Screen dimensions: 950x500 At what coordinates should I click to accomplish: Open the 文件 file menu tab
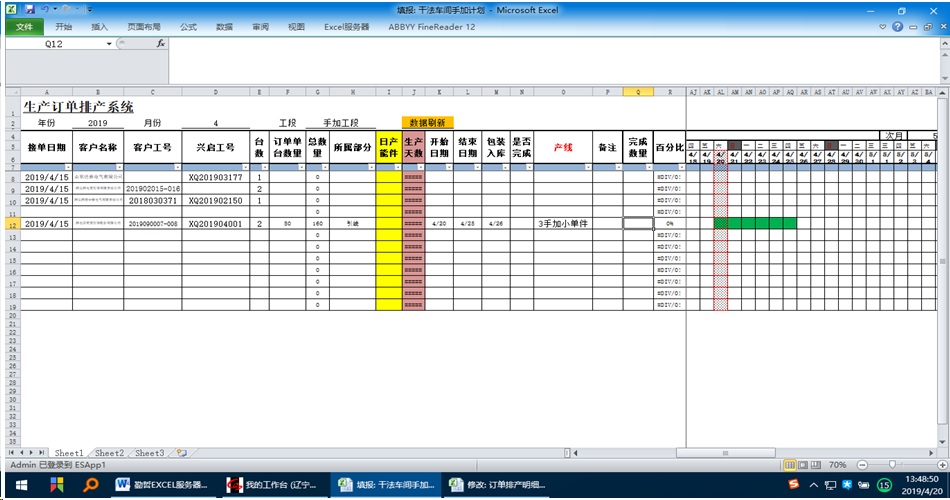coord(23,27)
